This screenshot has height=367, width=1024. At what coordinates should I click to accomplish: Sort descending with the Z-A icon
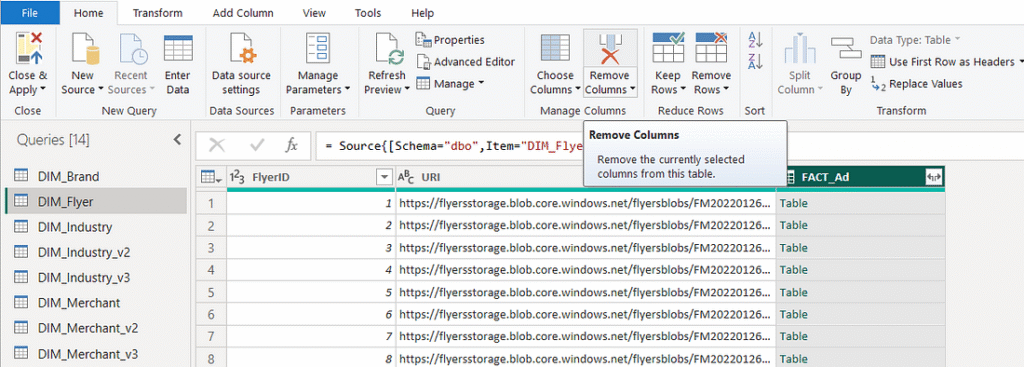coord(754,61)
